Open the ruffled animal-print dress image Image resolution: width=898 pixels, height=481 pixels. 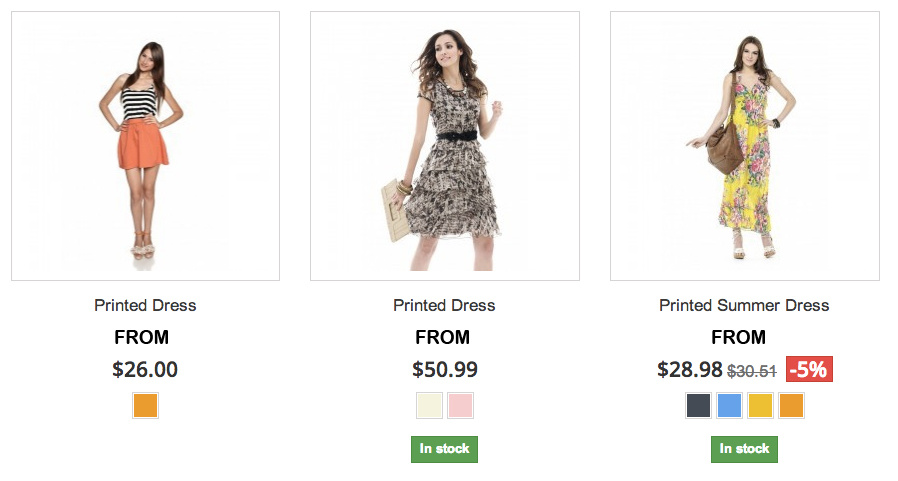[x=445, y=146]
